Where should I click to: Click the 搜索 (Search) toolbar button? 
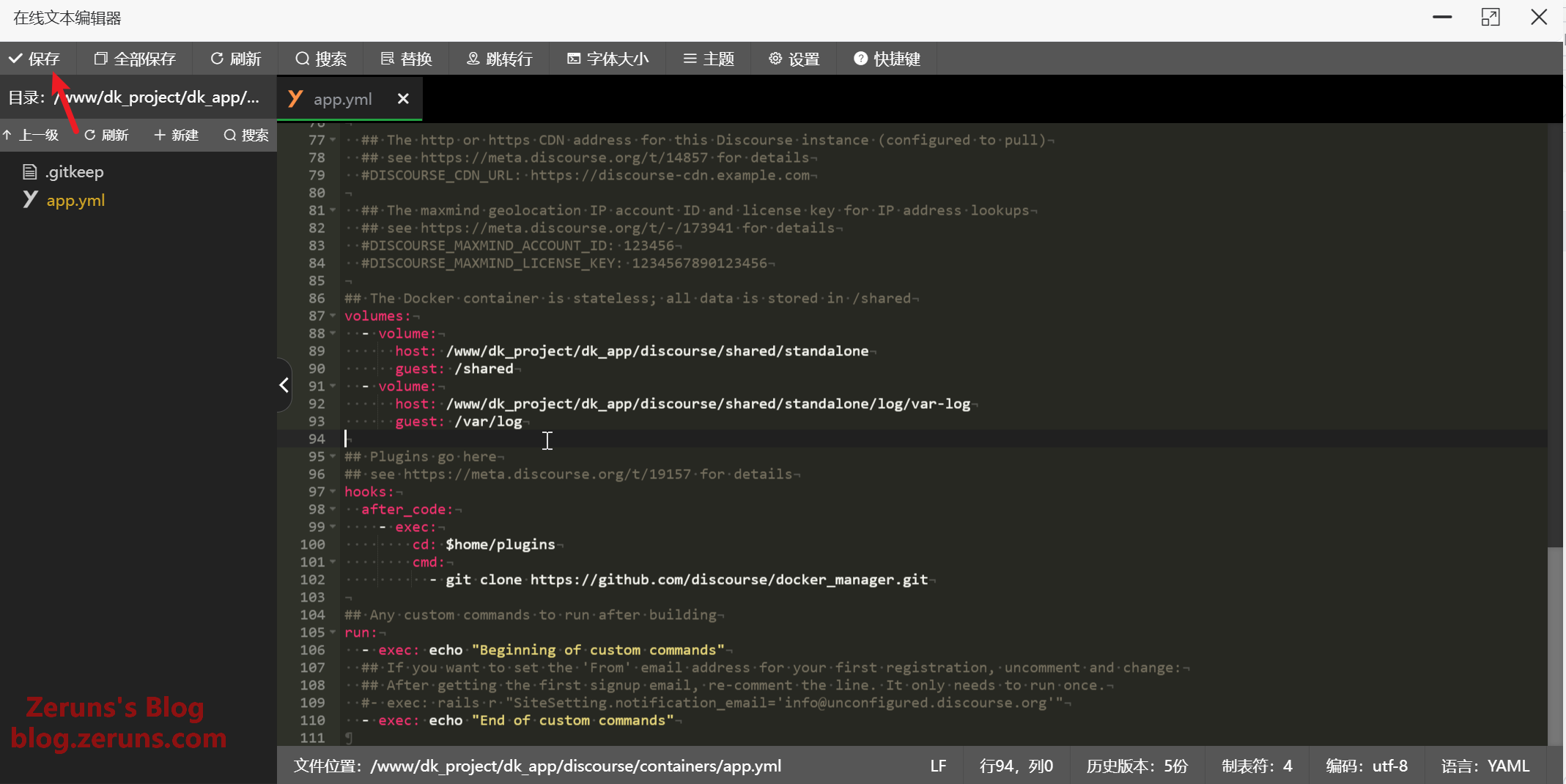(321, 59)
